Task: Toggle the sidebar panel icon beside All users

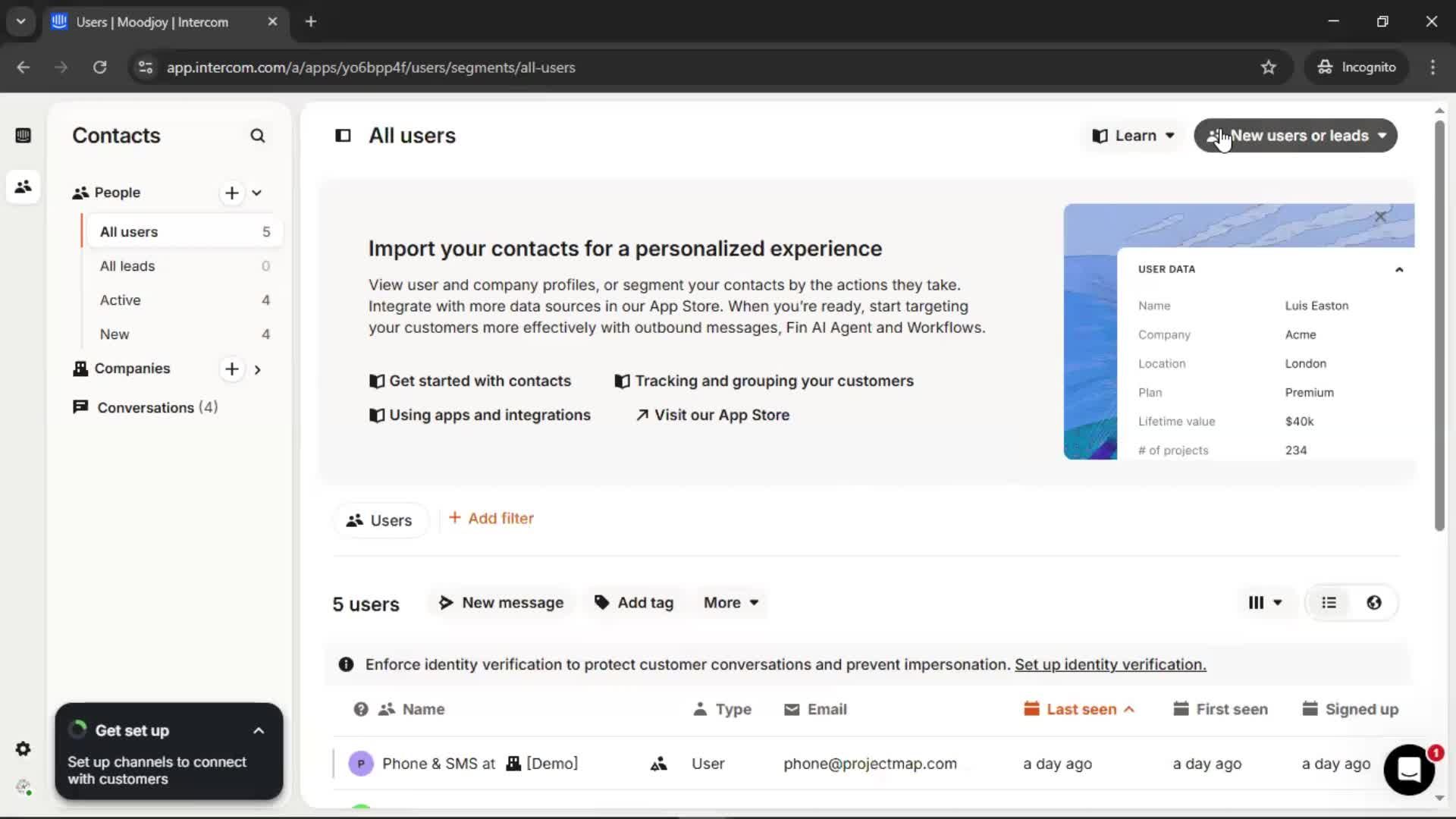Action: (x=343, y=136)
